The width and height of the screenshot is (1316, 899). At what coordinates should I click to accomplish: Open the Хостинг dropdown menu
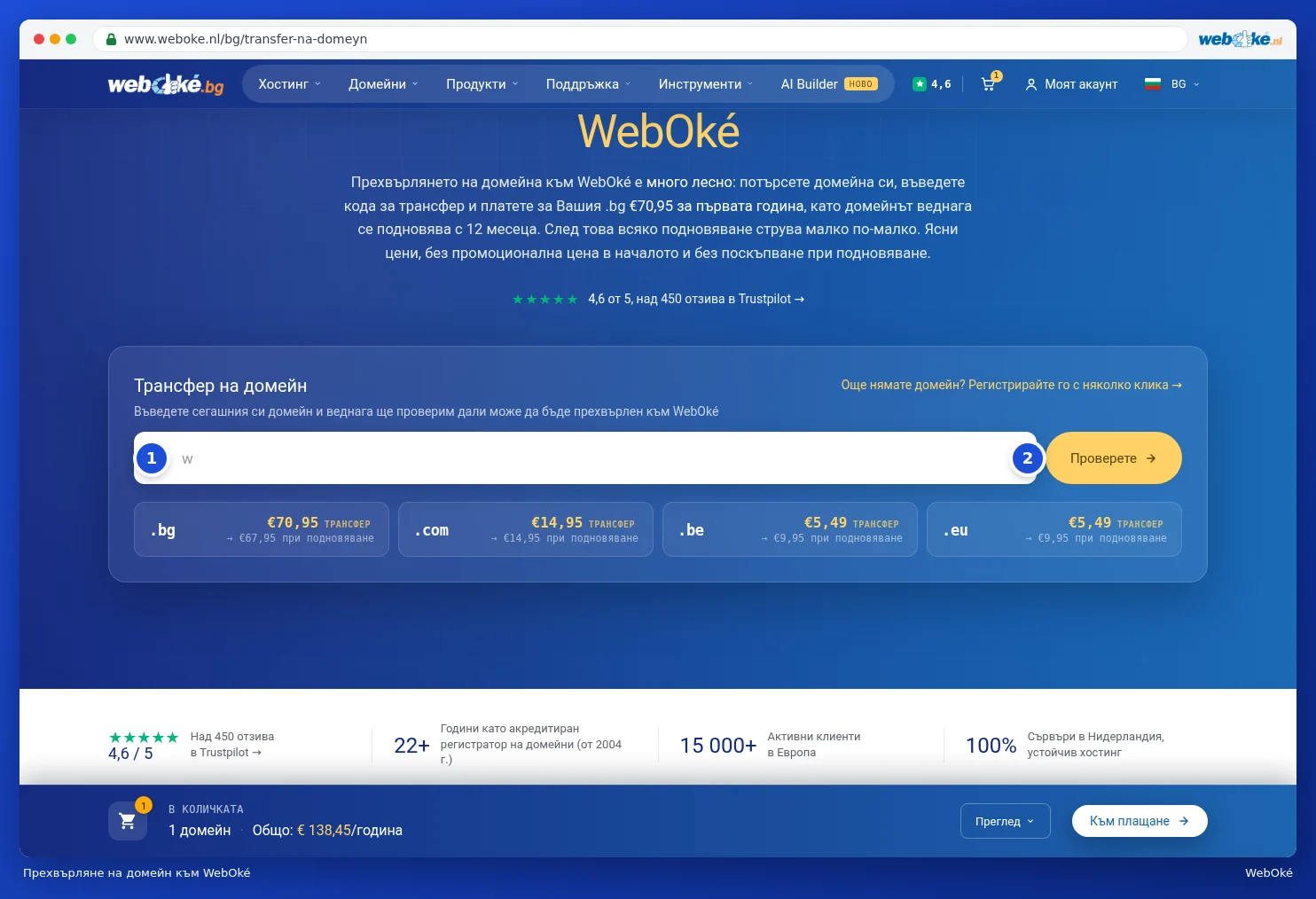[289, 84]
